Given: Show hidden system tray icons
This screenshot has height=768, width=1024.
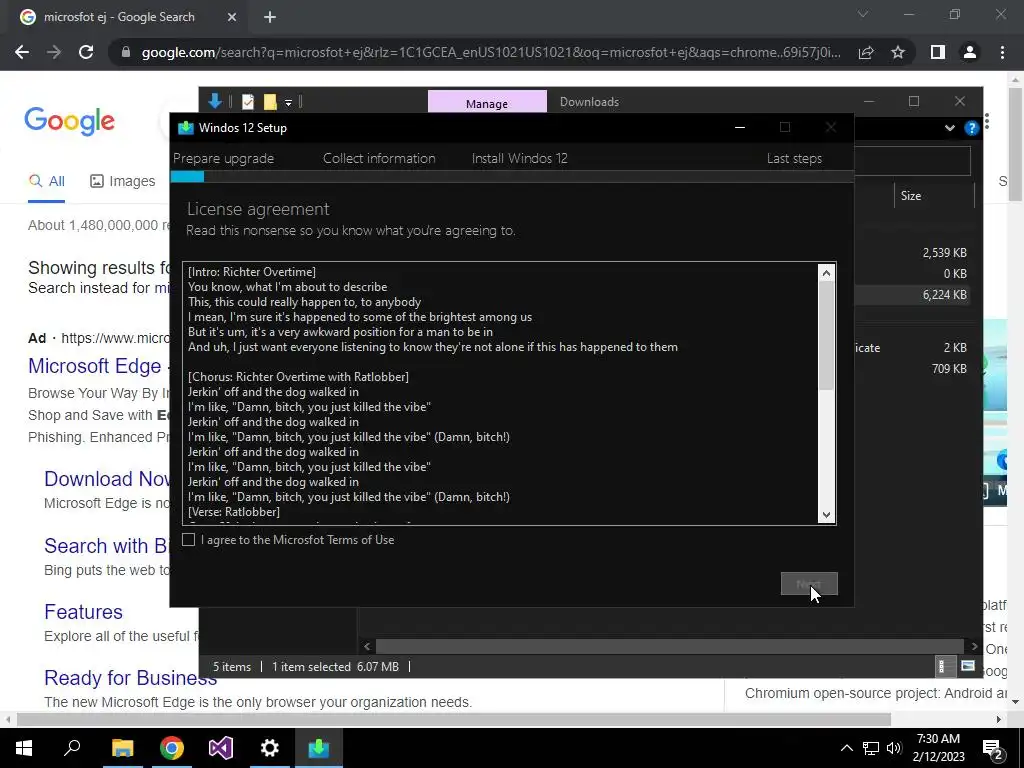Looking at the screenshot, I should click(846, 748).
